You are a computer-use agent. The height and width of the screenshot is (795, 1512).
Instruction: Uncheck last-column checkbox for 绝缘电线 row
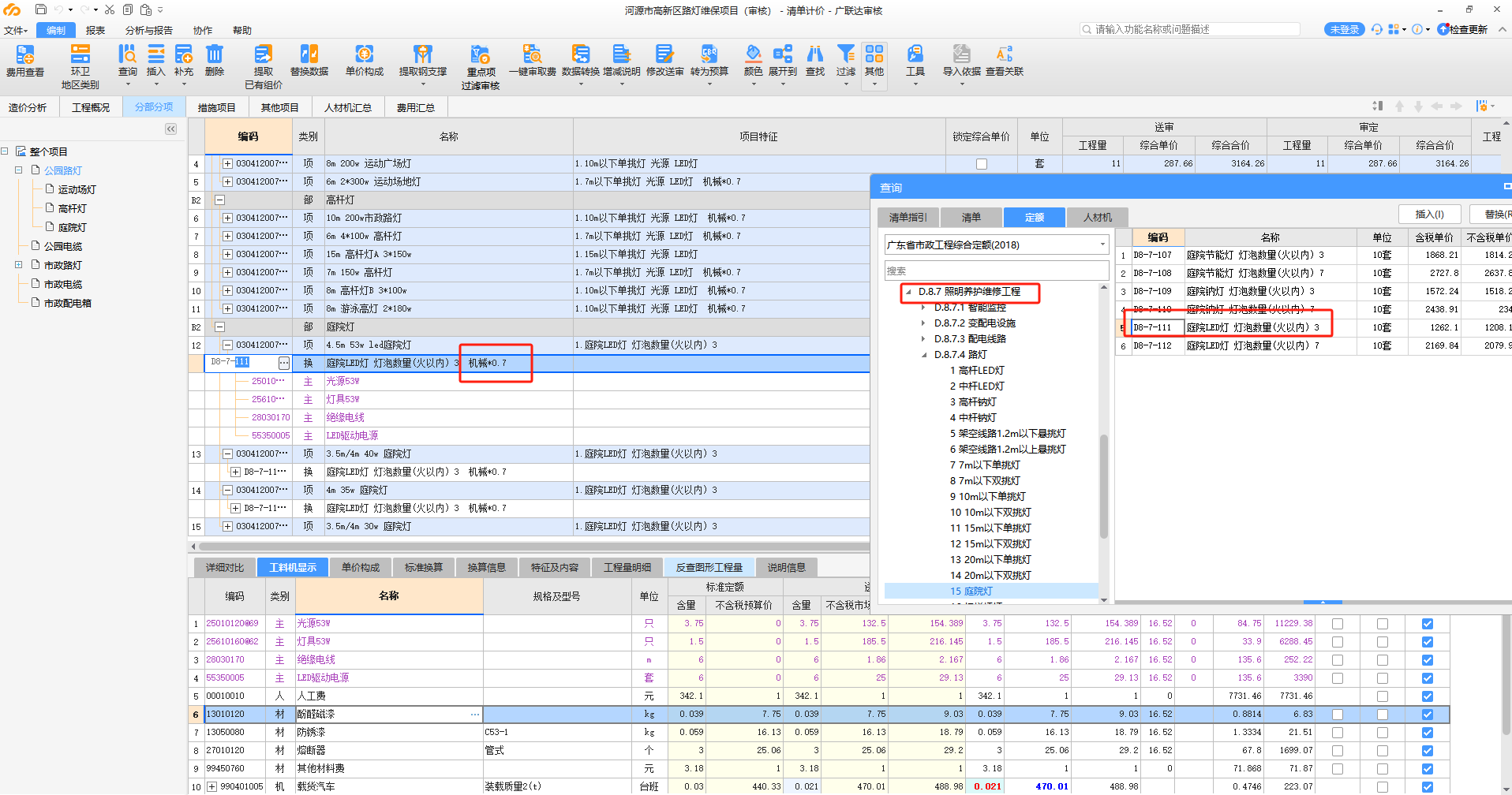pyautogui.click(x=1427, y=660)
